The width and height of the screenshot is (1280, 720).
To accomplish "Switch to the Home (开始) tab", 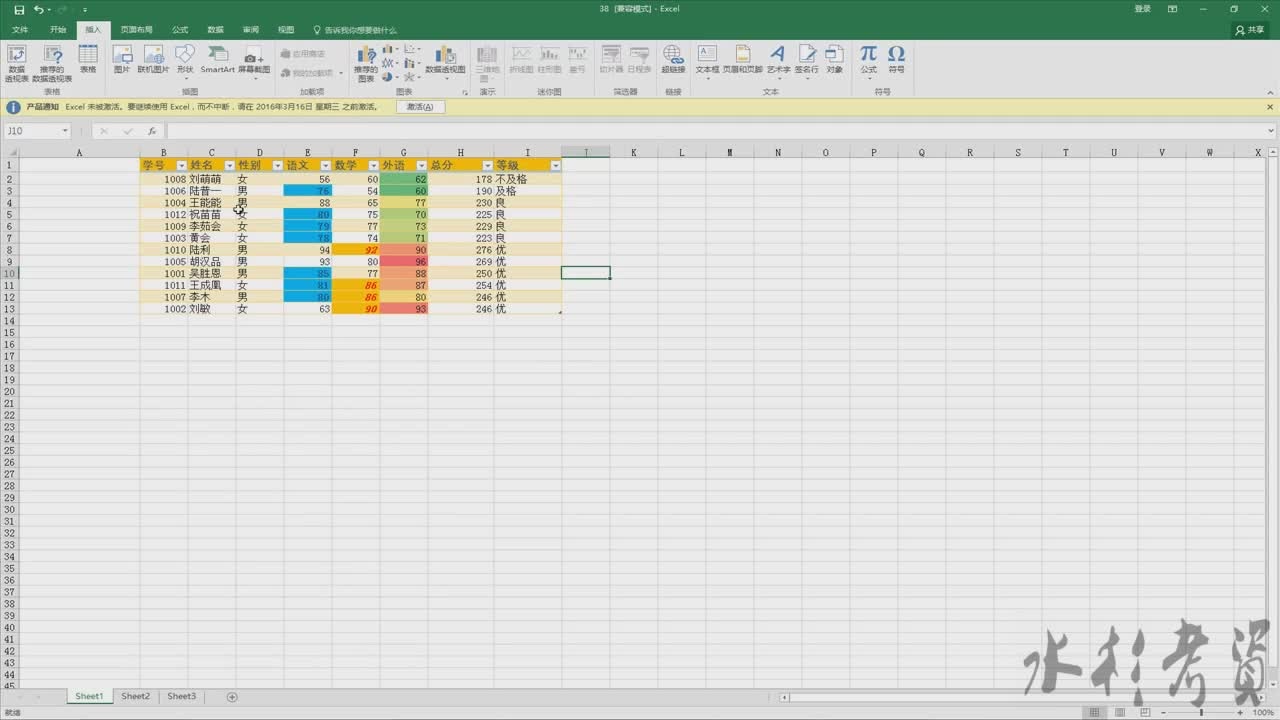I will 58,30.
